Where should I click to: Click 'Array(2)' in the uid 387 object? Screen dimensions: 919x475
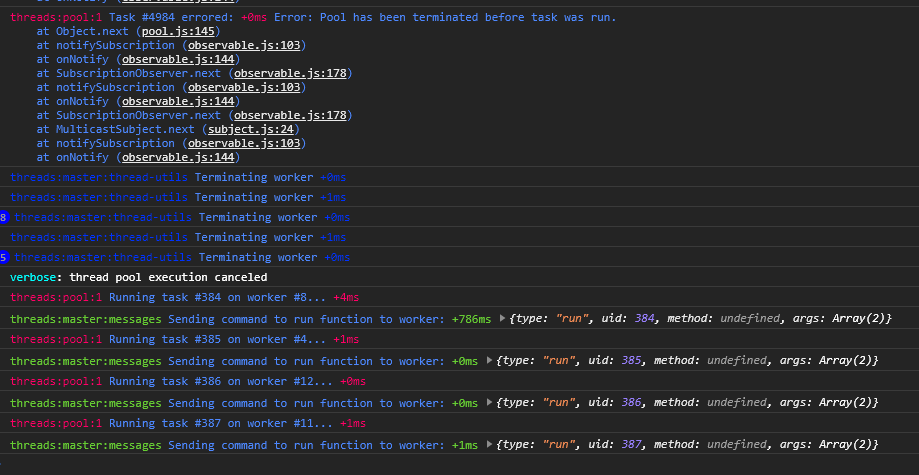[845, 445]
